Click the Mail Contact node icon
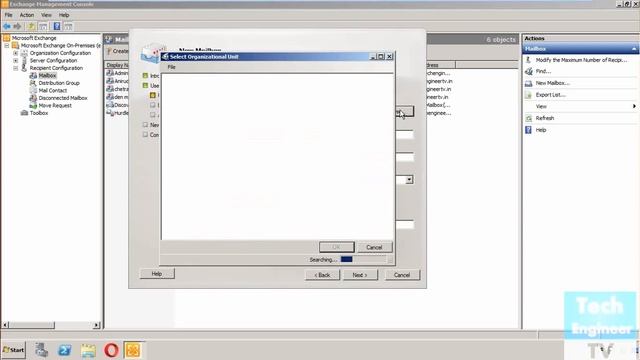 (x=33, y=90)
